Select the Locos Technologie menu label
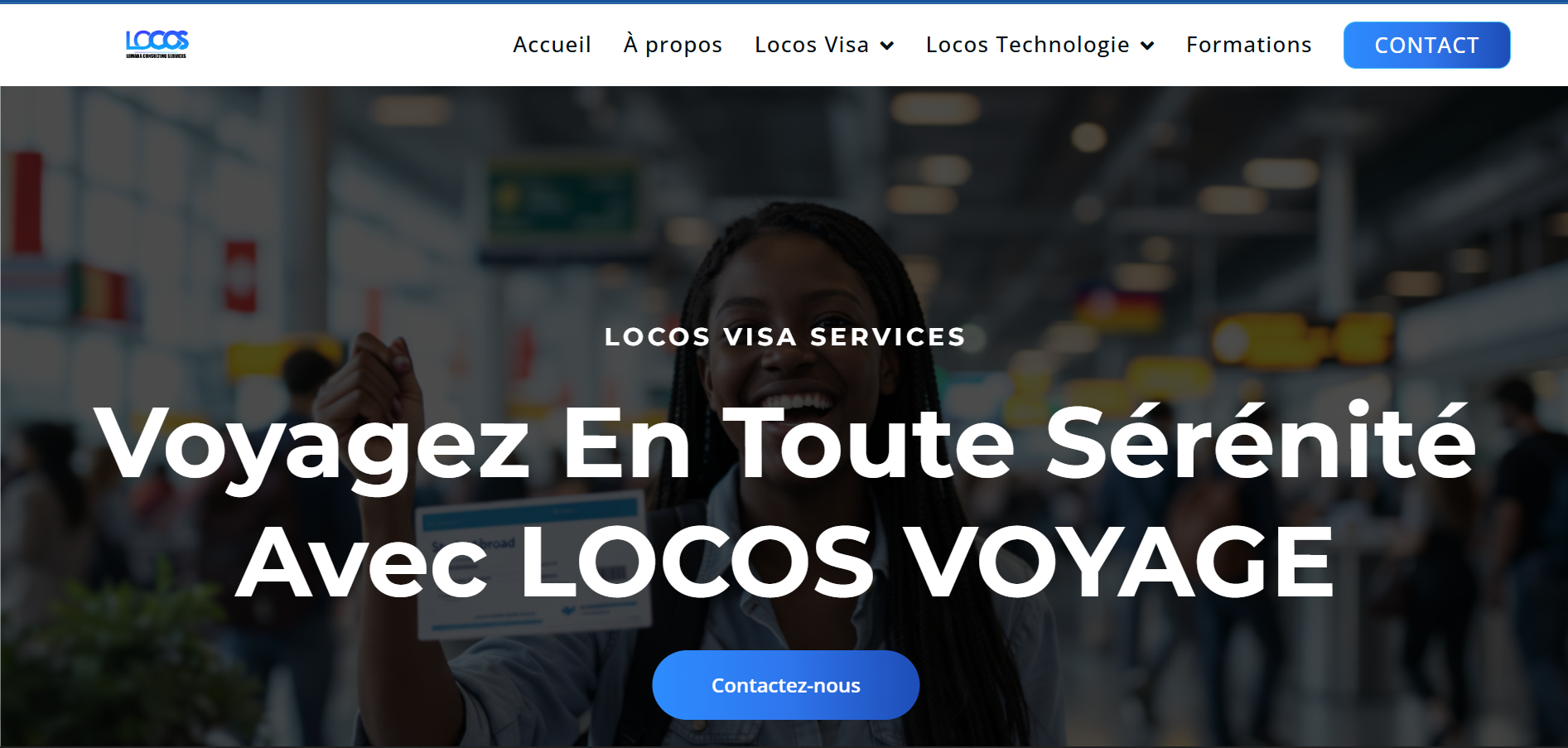The width and height of the screenshot is (1568, 748). 1027,45
